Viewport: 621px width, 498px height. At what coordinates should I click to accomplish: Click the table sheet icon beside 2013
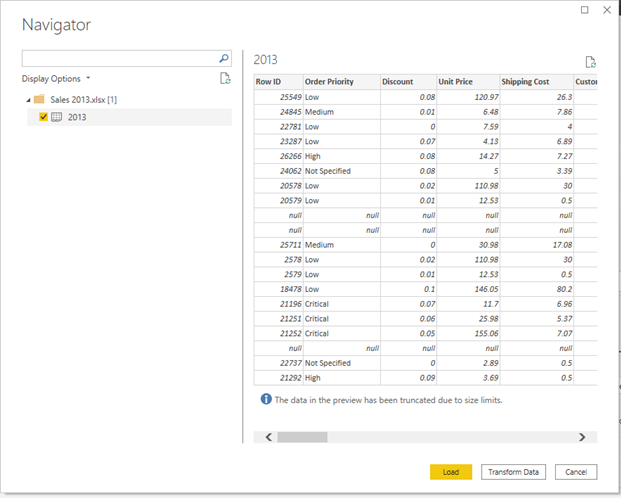pyautogui.click(x=57, y=117)
